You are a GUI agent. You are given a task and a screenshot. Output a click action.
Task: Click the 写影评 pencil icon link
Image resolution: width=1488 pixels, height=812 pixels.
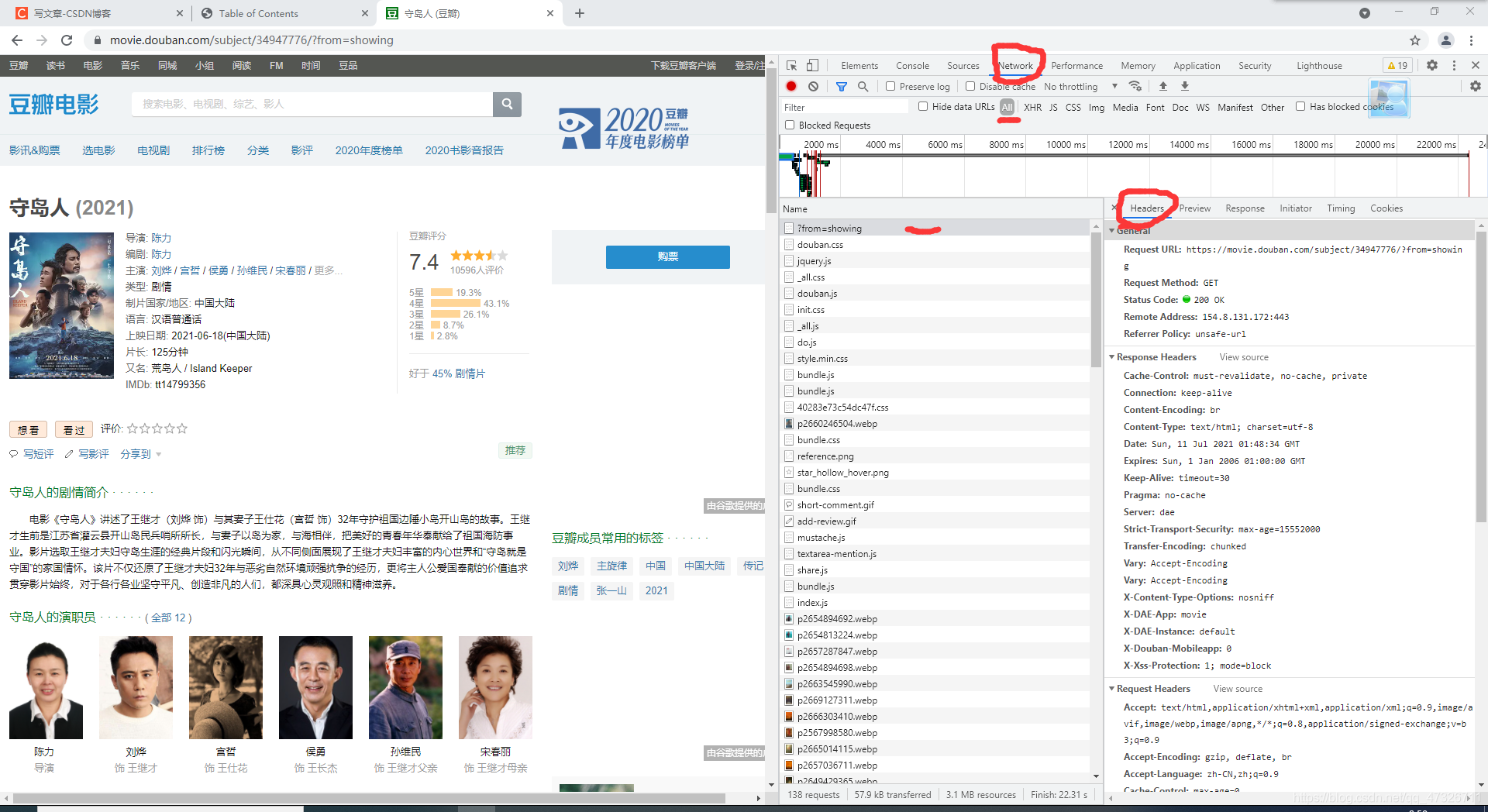[87, 454]
